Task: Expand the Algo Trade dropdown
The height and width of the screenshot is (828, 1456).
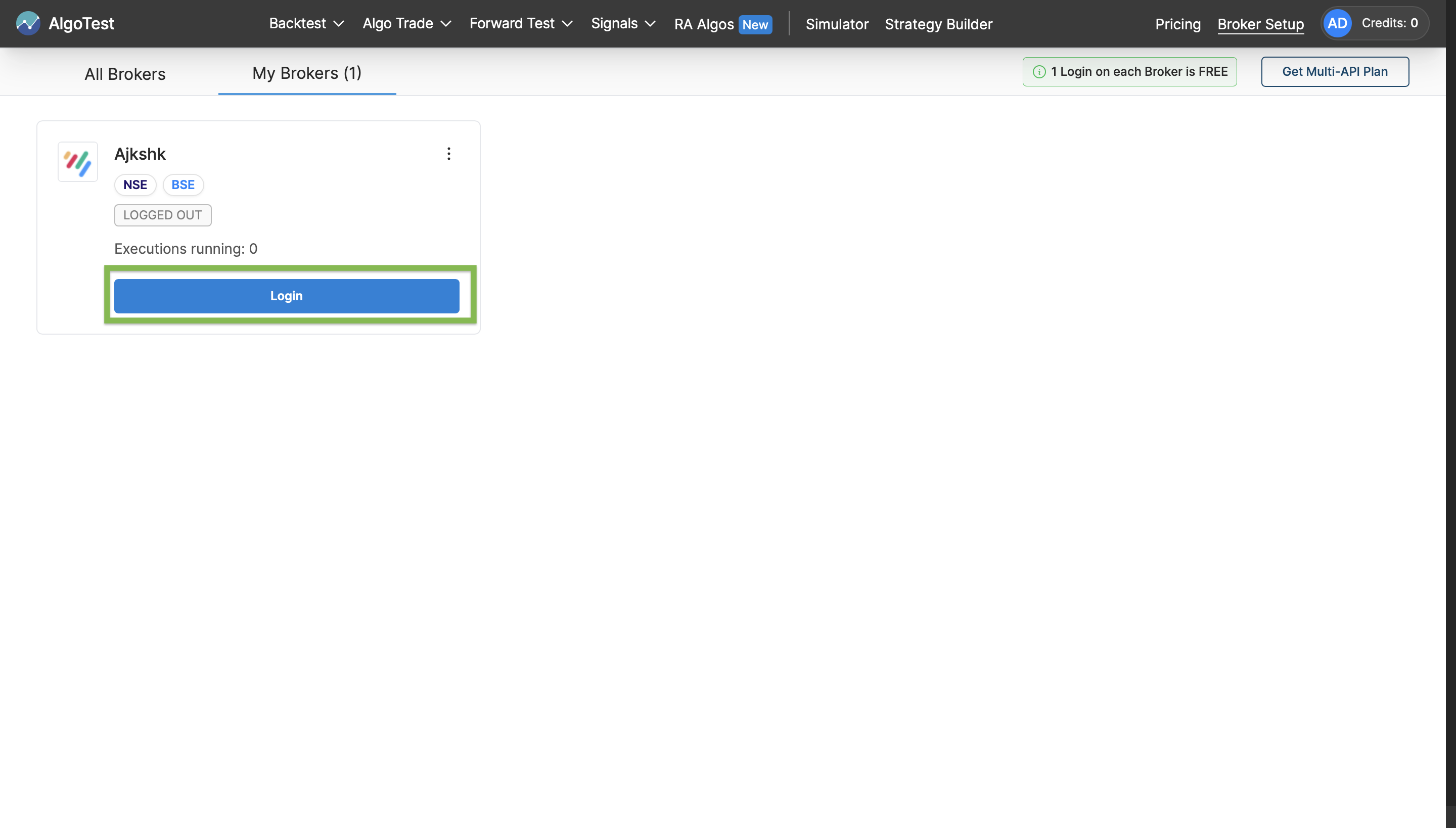Action: click(407, 23)
